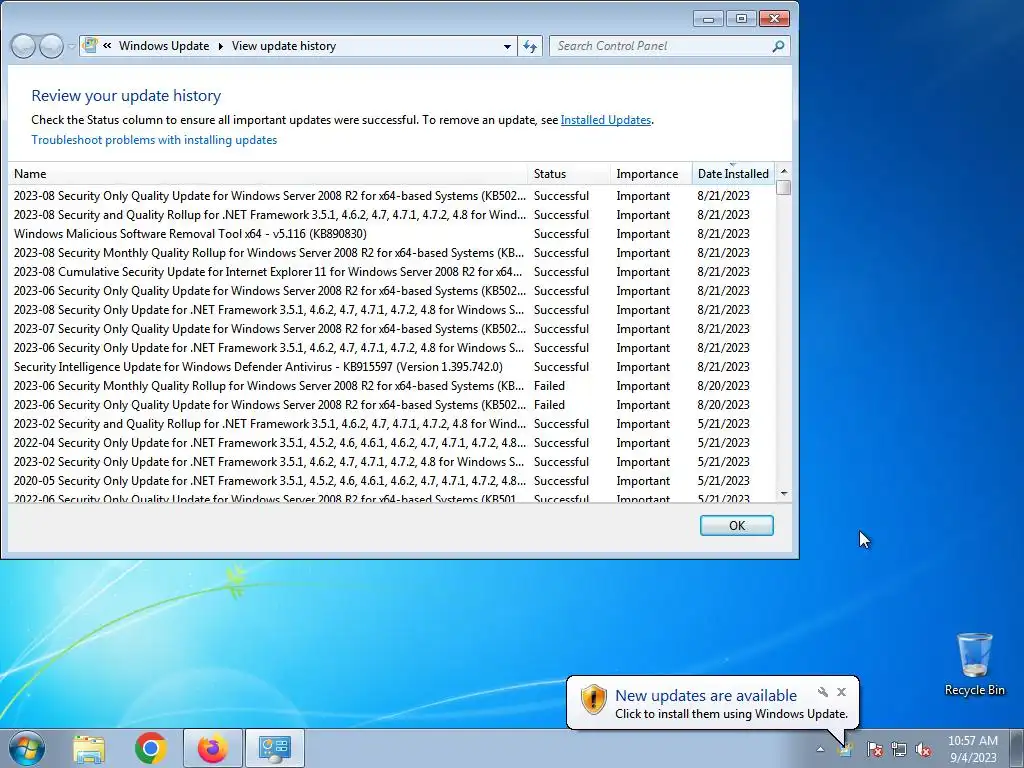This screenshot has height=768, width=1024.
Task: Open the recent pages dropdown arrow
Action: (71, 46)
